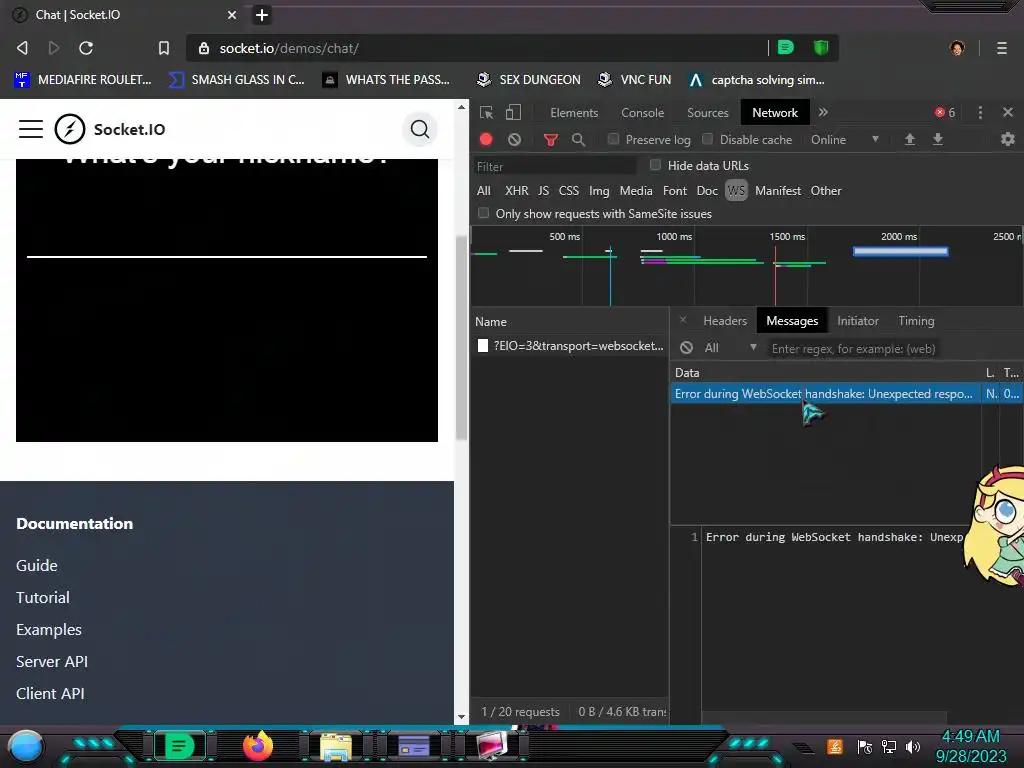The height and width of the screenshot is (768, 1024).
Task: Open file explorer from the taskbar
Action: [336, 746]
